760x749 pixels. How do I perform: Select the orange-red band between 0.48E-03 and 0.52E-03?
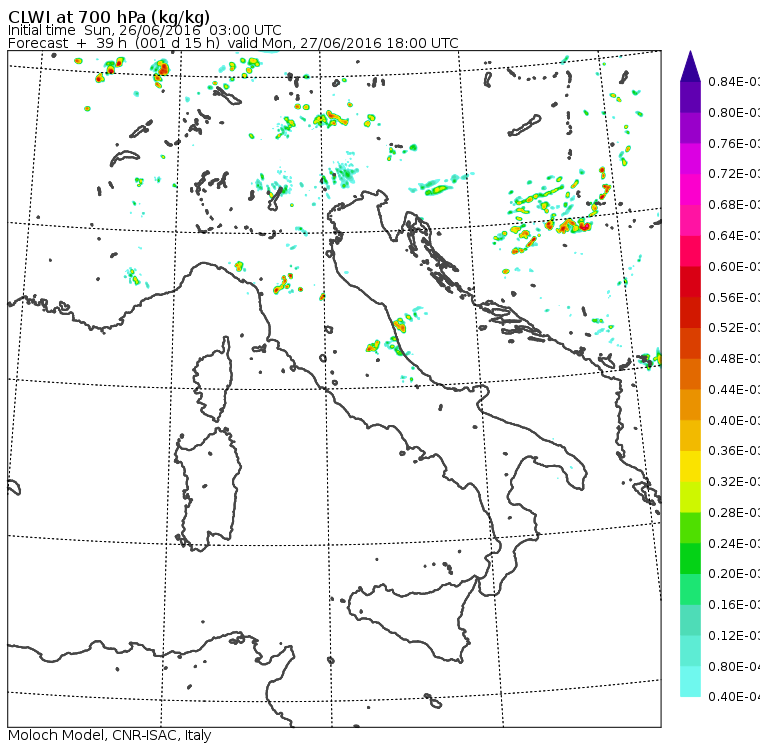tap(690, 343)
